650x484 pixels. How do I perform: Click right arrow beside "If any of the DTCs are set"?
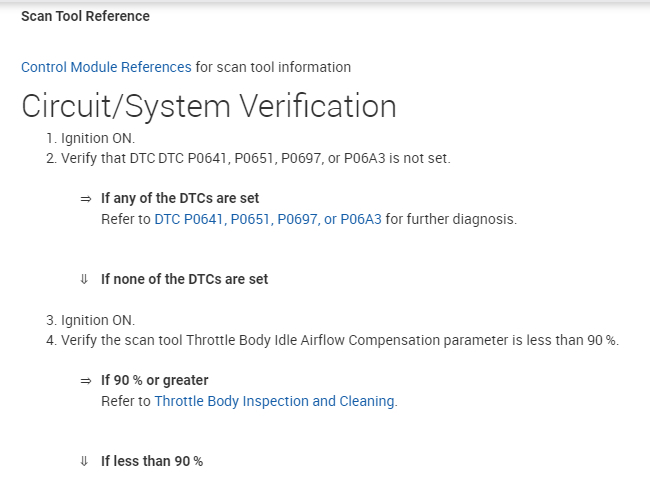point(86,199)
